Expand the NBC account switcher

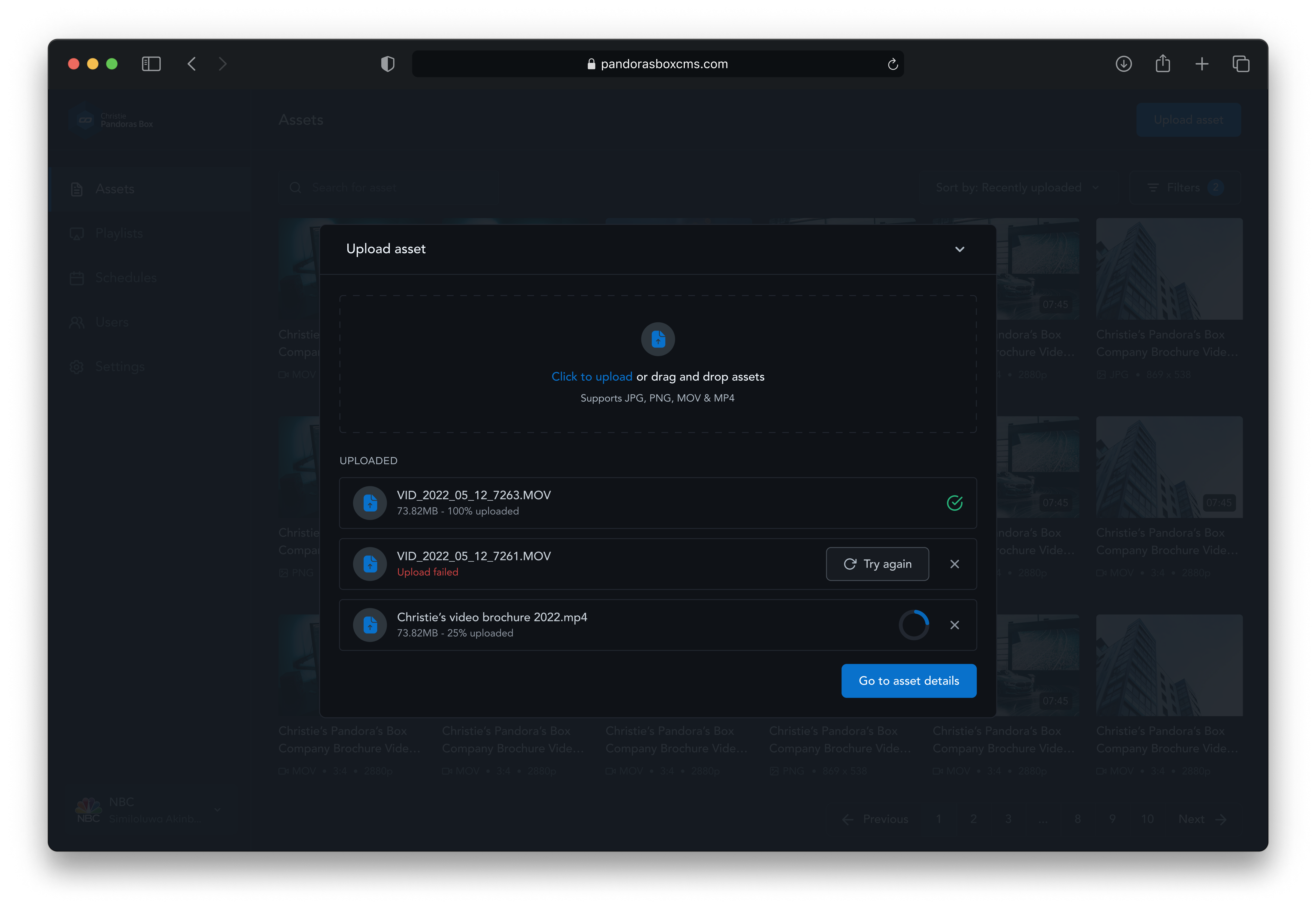217,809
